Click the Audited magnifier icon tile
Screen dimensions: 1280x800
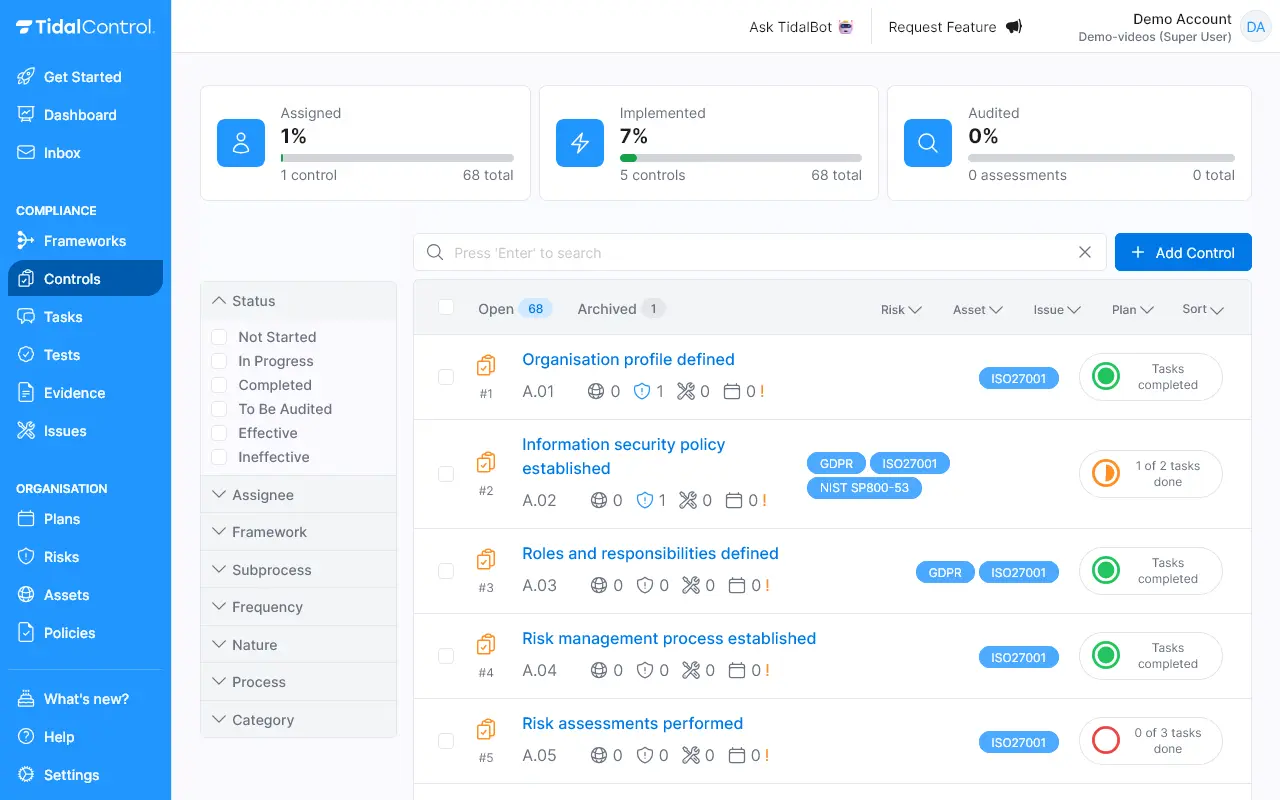point(928,143)
